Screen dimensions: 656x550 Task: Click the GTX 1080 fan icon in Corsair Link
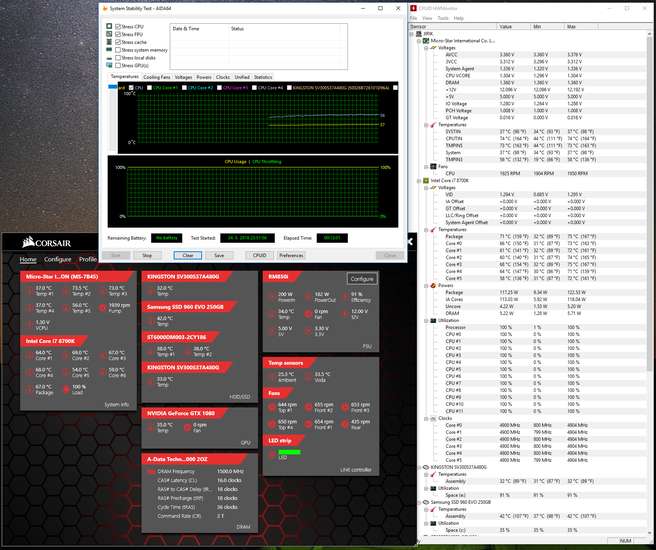188,427
